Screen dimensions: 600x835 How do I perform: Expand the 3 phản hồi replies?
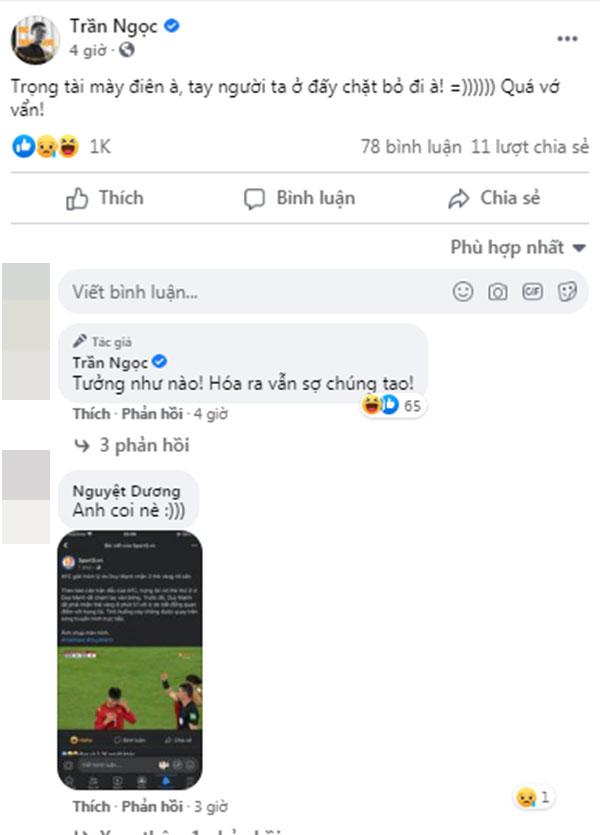131,445
